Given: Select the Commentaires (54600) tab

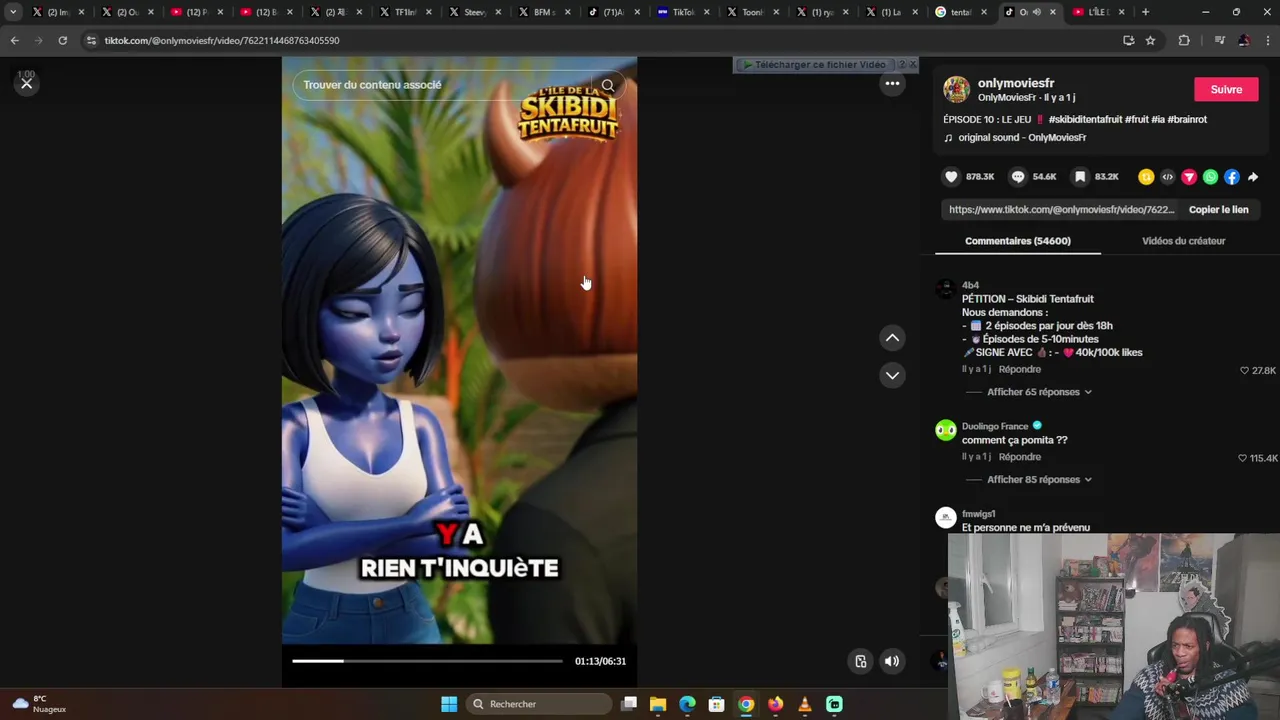Looking at the screenshot, I should point(1018,241).
